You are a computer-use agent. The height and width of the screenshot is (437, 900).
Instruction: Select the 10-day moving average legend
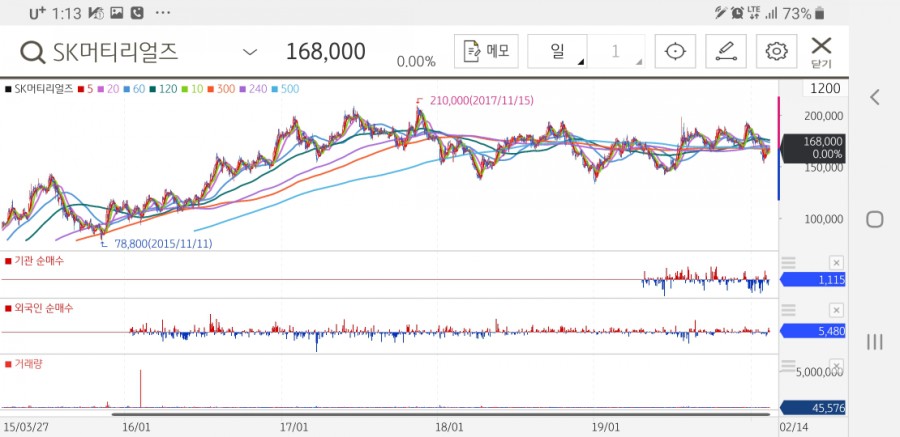(192, 89)
